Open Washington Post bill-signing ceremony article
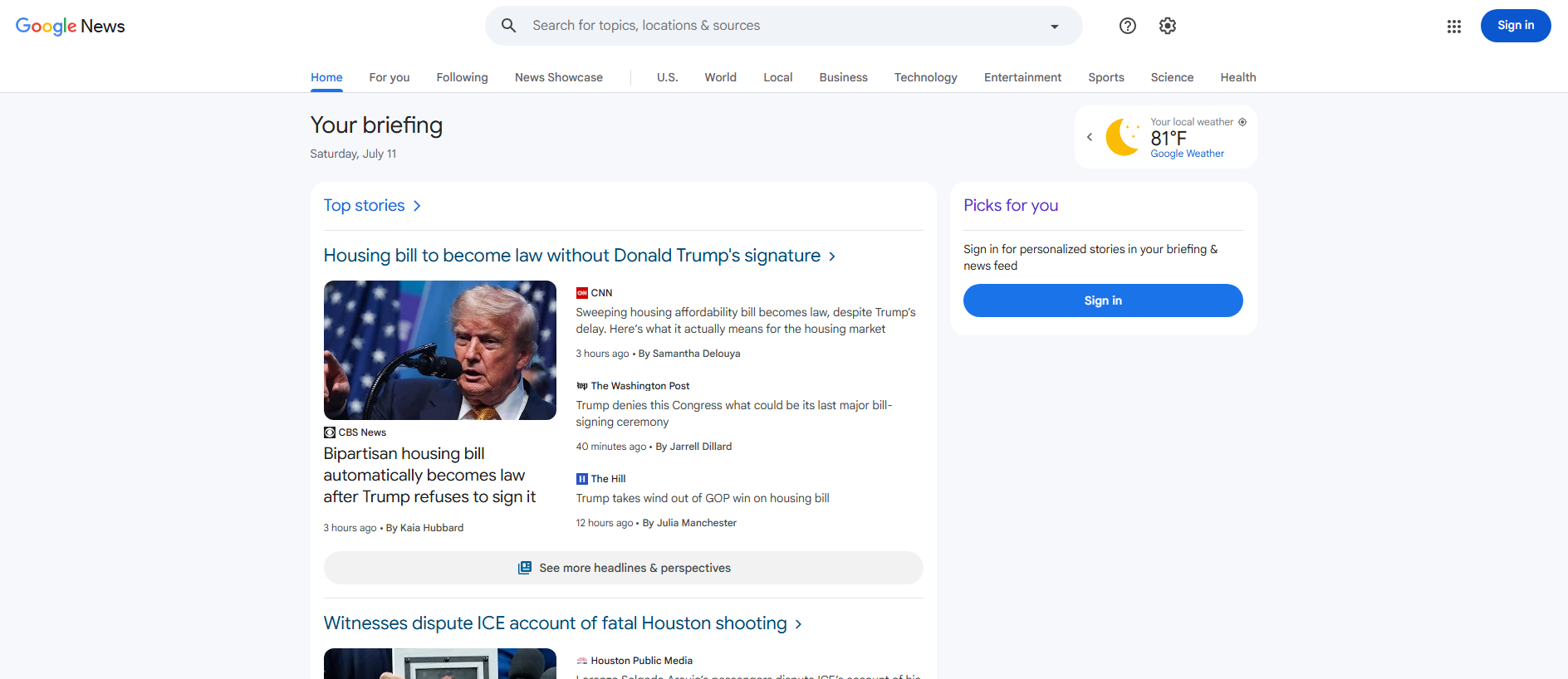Image resolution: width=1568 pixels, height=679 pixels. point(734,413)
